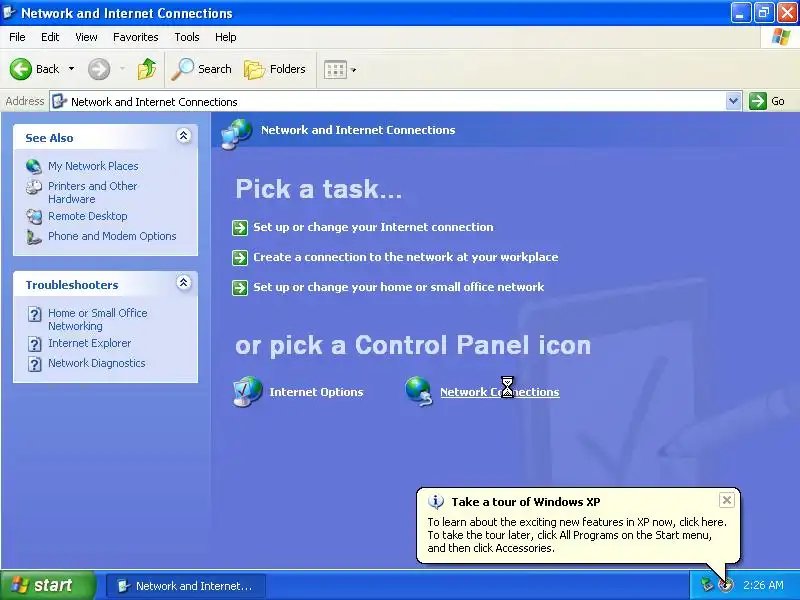The image size is (800, 600).
Task: Follow the Remote Desktop link
Action: tap(88, 216)
